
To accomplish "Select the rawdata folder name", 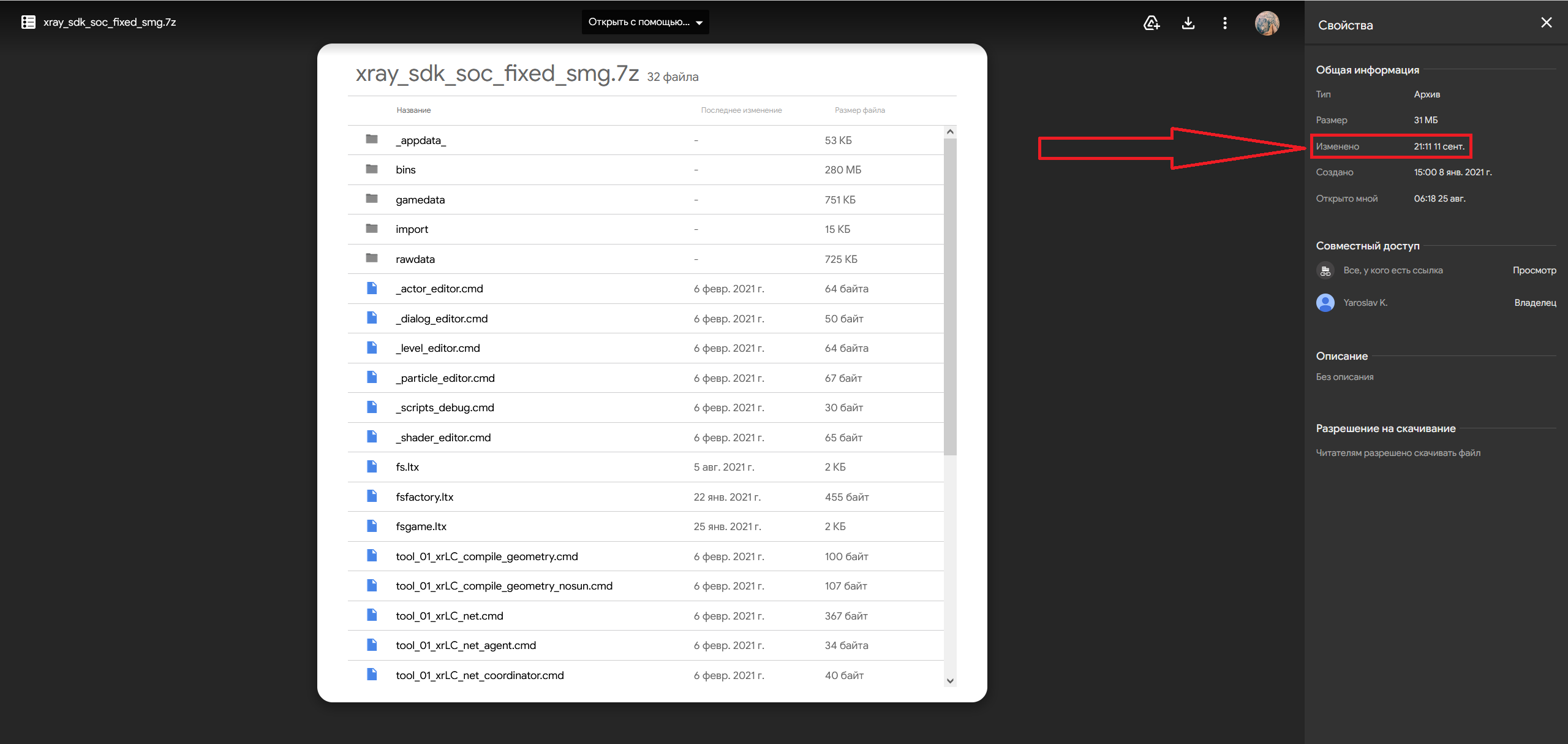I will (415, 259).
